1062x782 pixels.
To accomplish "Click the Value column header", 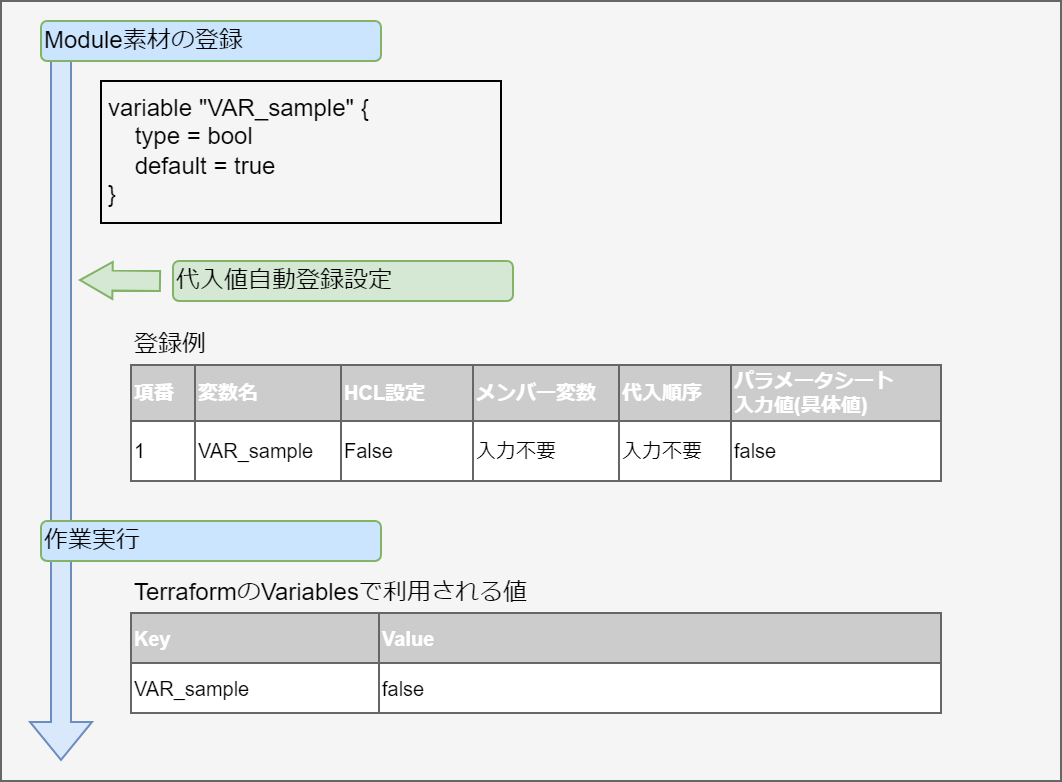I will tap(659, 638).
